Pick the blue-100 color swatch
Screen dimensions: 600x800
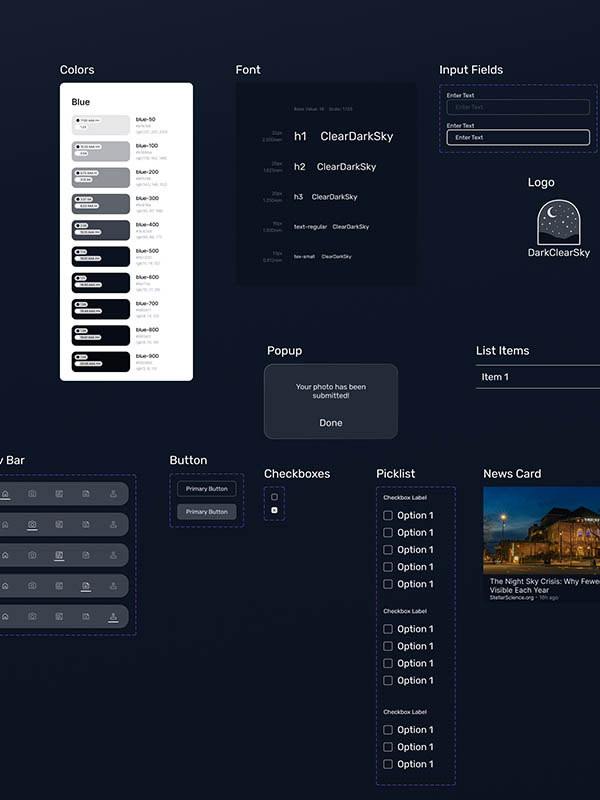point(101,151)
